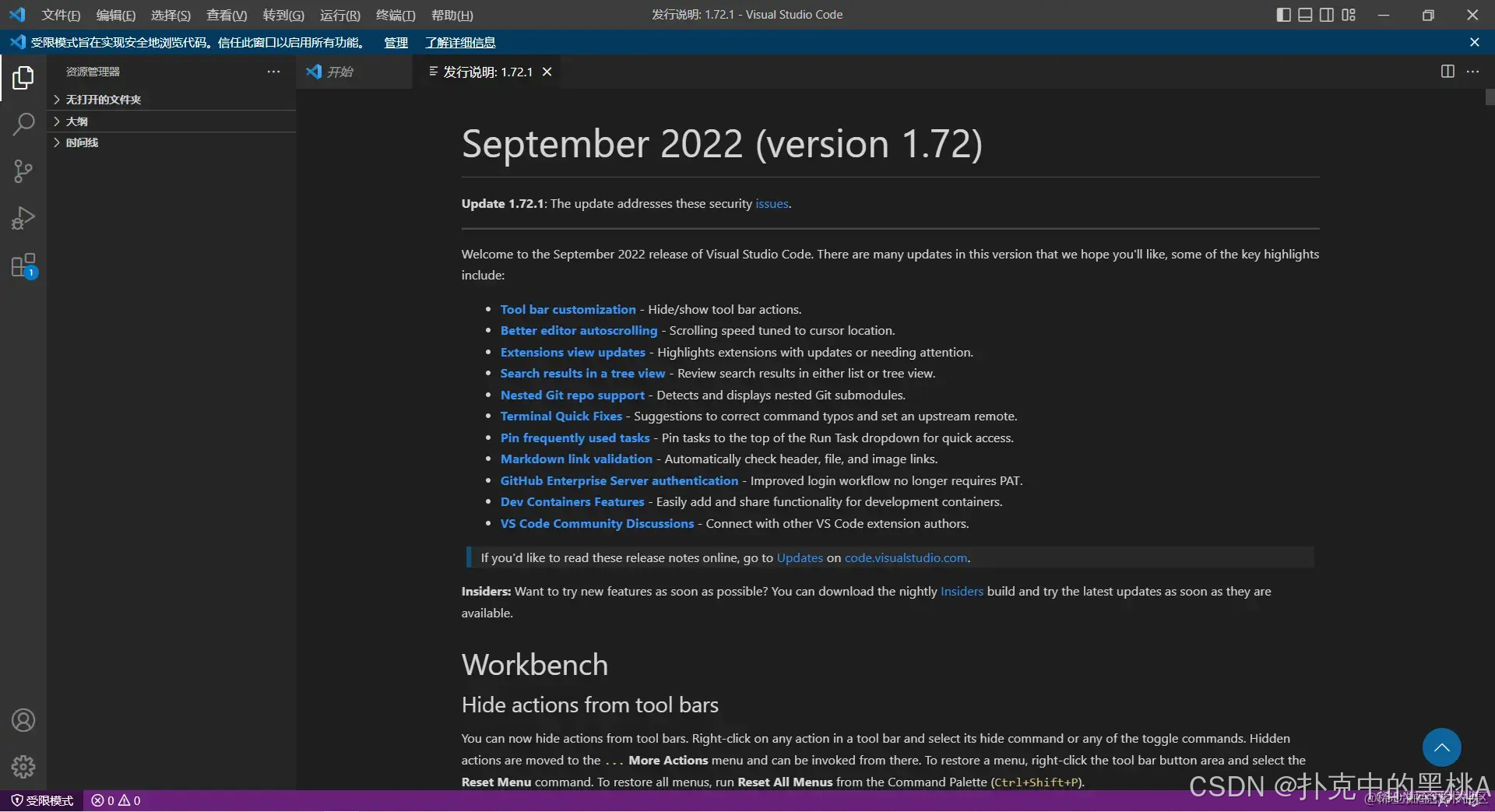Click the scroll-to-top round button
1495x812 pixels.
coord(1441,747)
